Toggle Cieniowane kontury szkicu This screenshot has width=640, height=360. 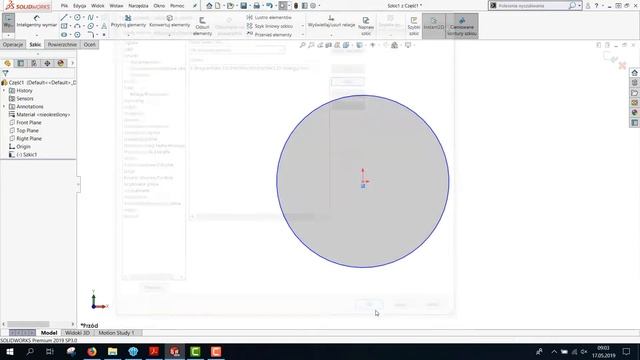click(x=462, y=26)
